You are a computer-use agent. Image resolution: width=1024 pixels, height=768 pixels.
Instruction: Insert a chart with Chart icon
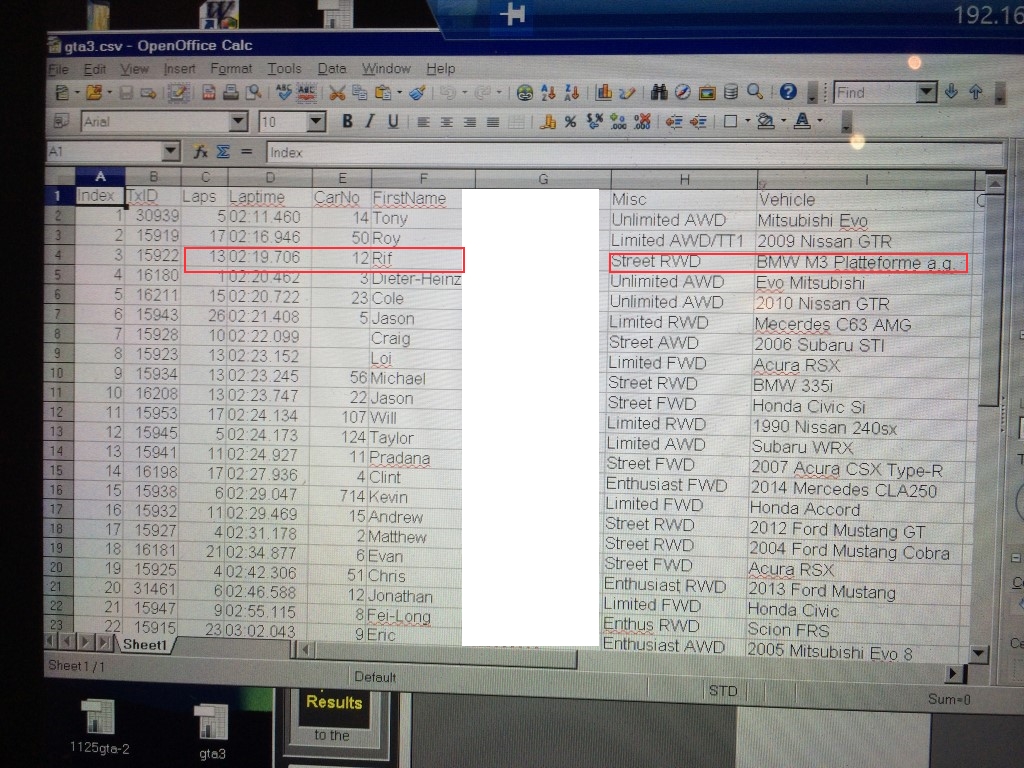(x=604, y=92)
